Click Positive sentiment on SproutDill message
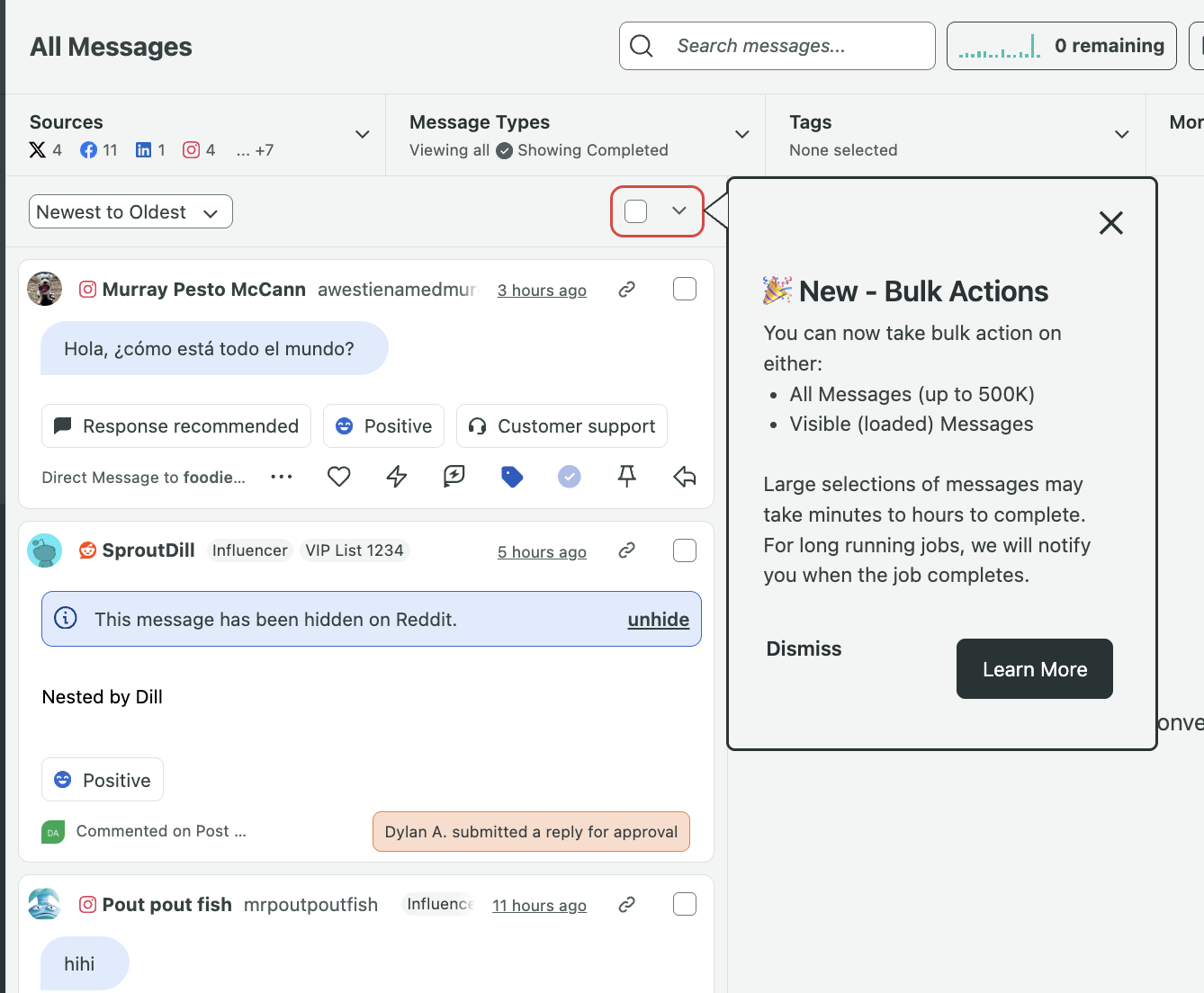This screenshot has width=1204, height=993. click(103, 780)
